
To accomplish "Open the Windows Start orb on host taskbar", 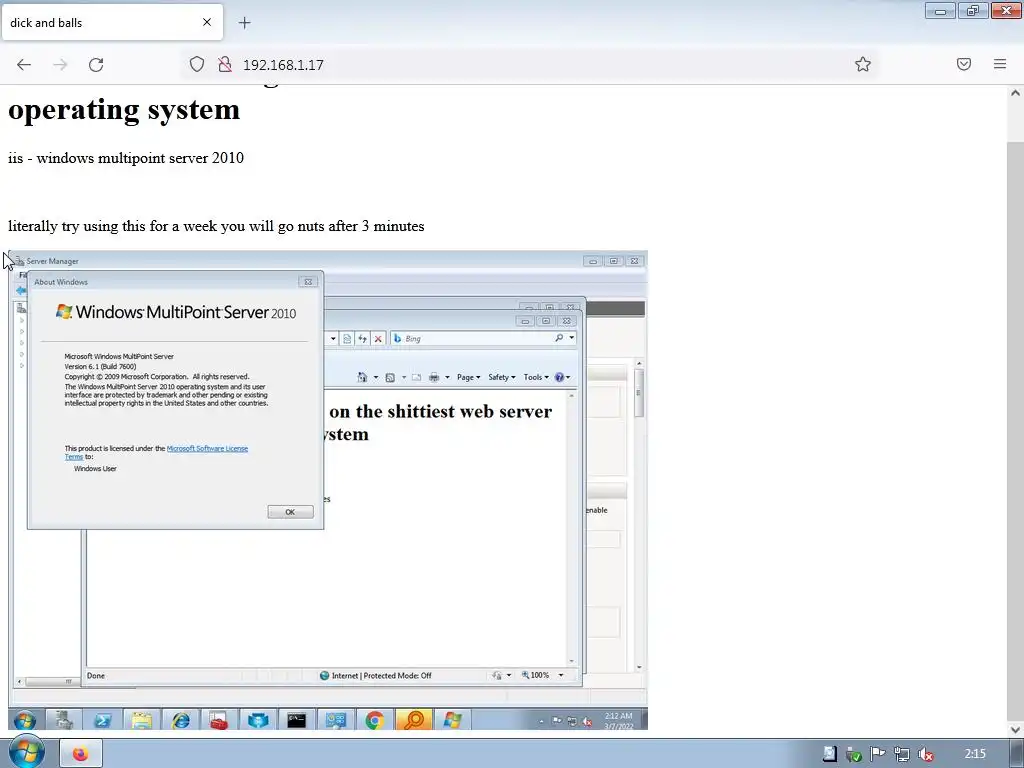I will click(x=26, y=751).
